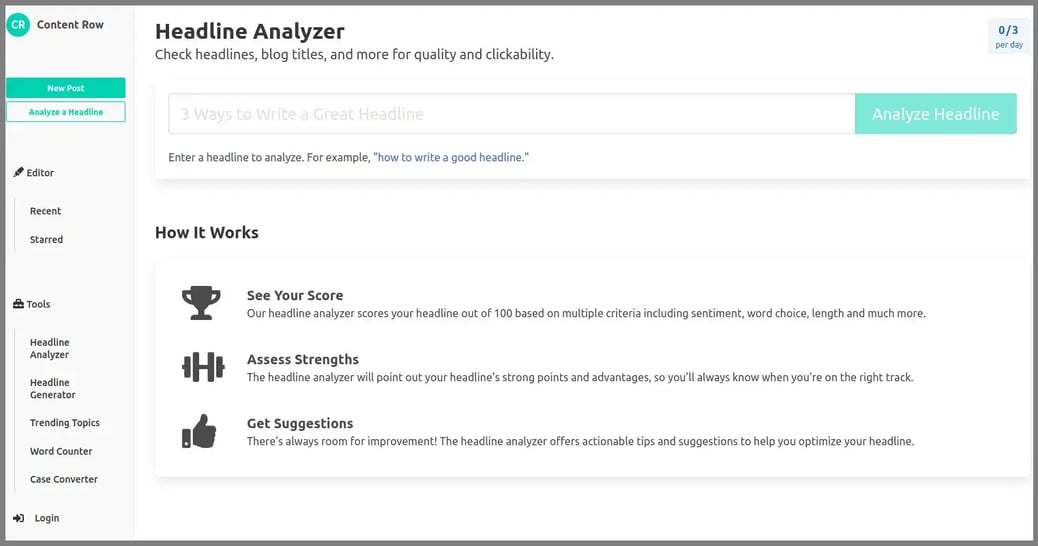Image resolution: width=1038 pixels, height=546 pixels.
Task: Click the Analyze Headline submit button
Action: 935,114
